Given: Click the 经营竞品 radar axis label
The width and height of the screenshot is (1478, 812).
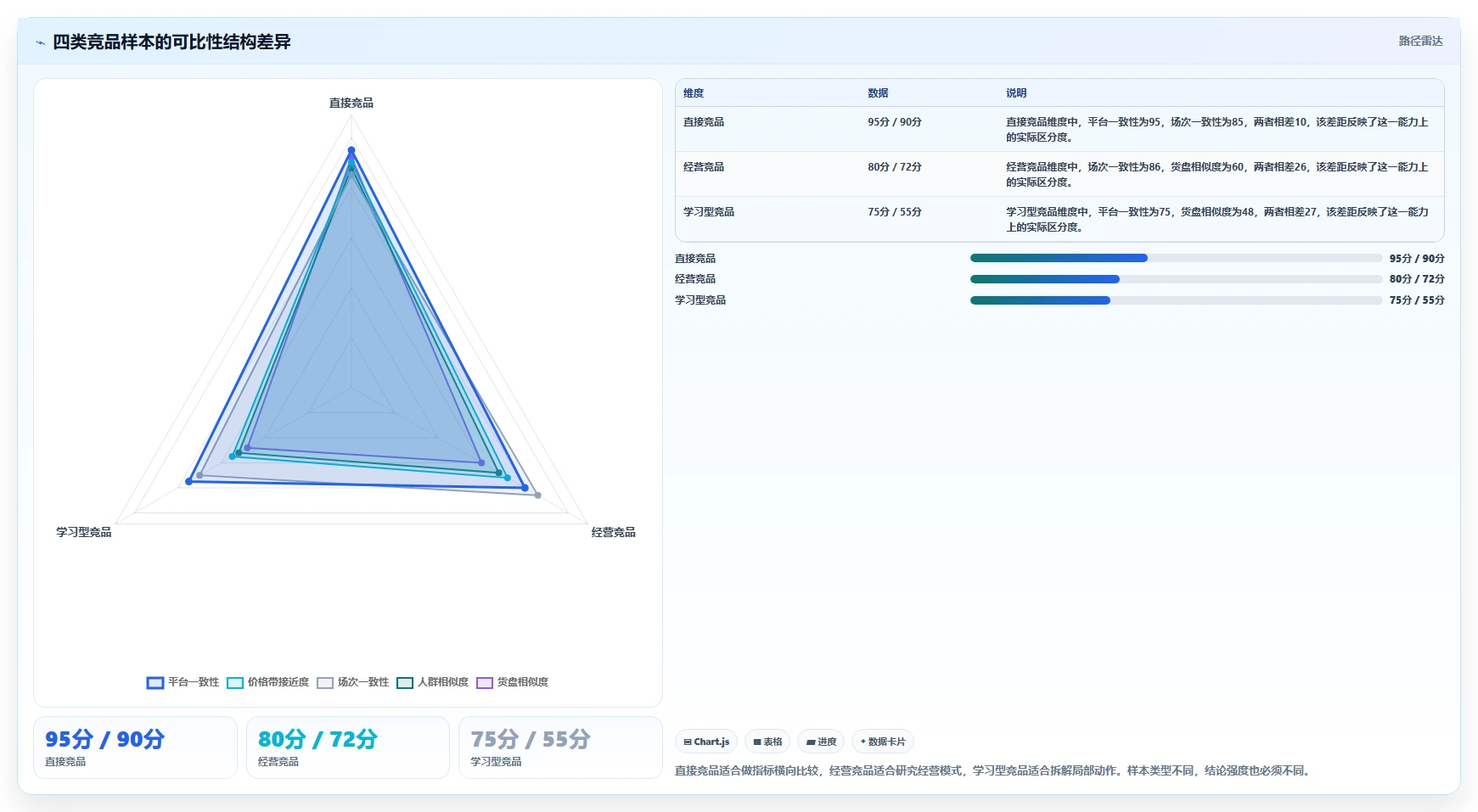Looking at the screenshot, I should (x=613, y=532).
